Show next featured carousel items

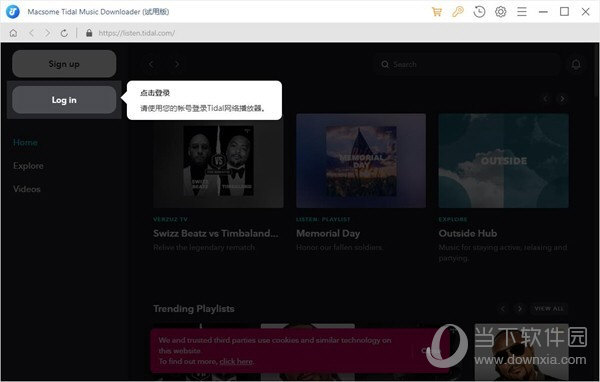[562, 99]
